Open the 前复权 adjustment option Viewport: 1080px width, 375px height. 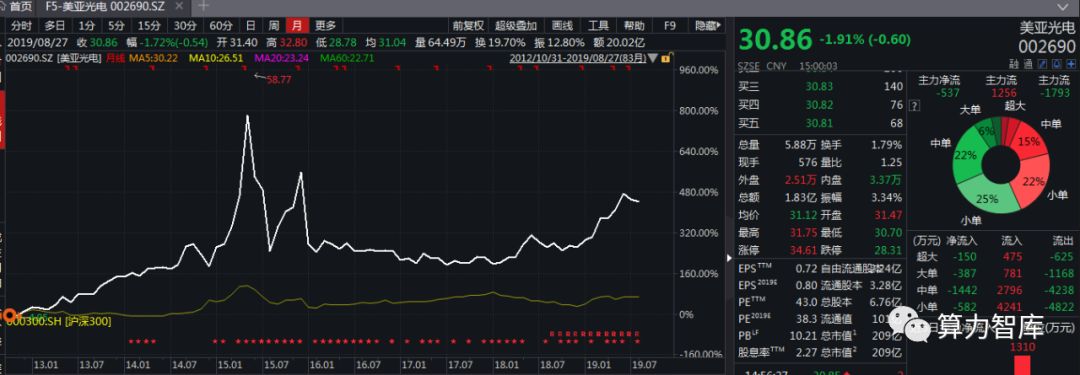pos(468,26)
